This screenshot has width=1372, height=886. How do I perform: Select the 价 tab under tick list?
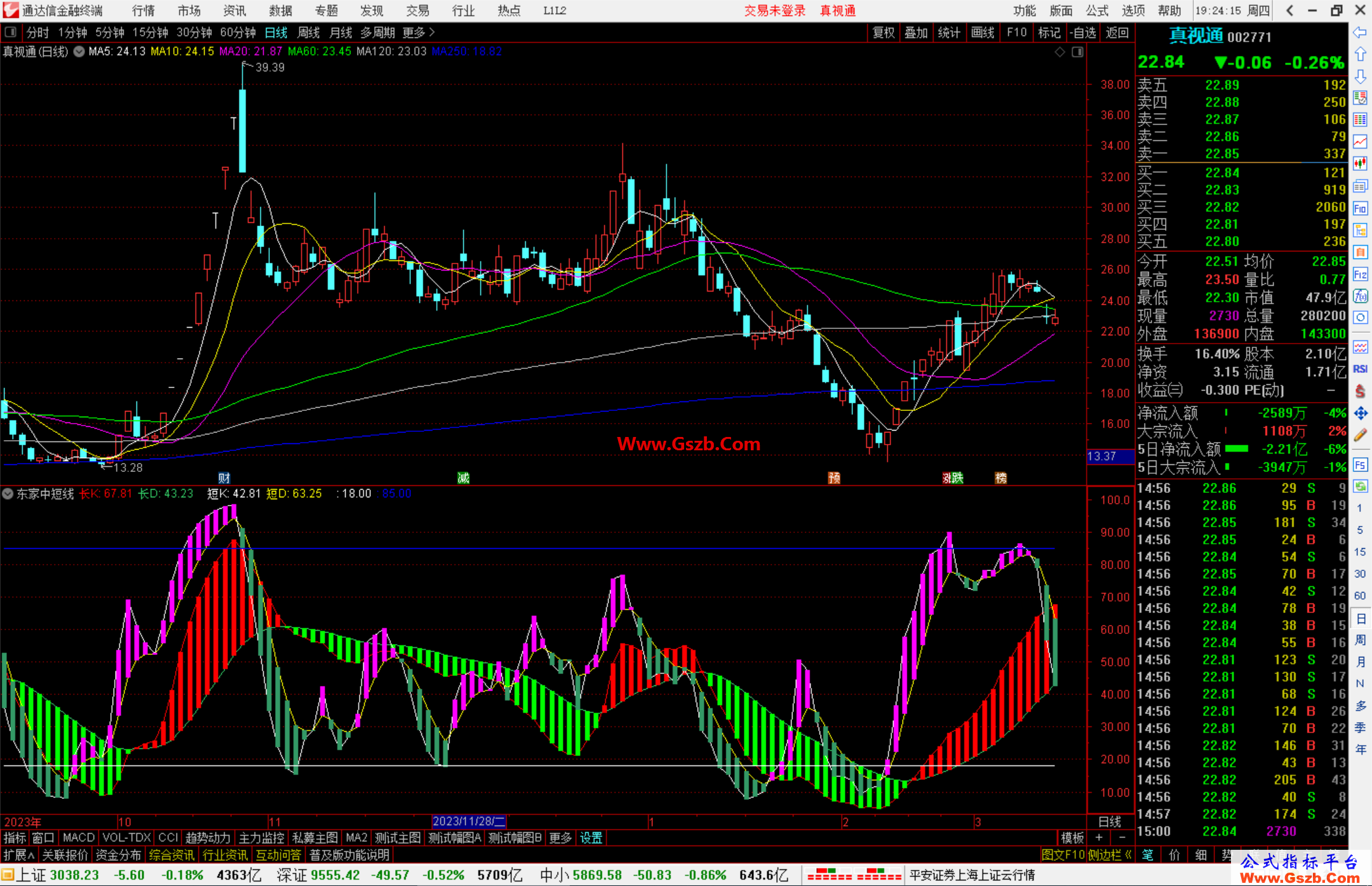click(x=1174, y=855)
